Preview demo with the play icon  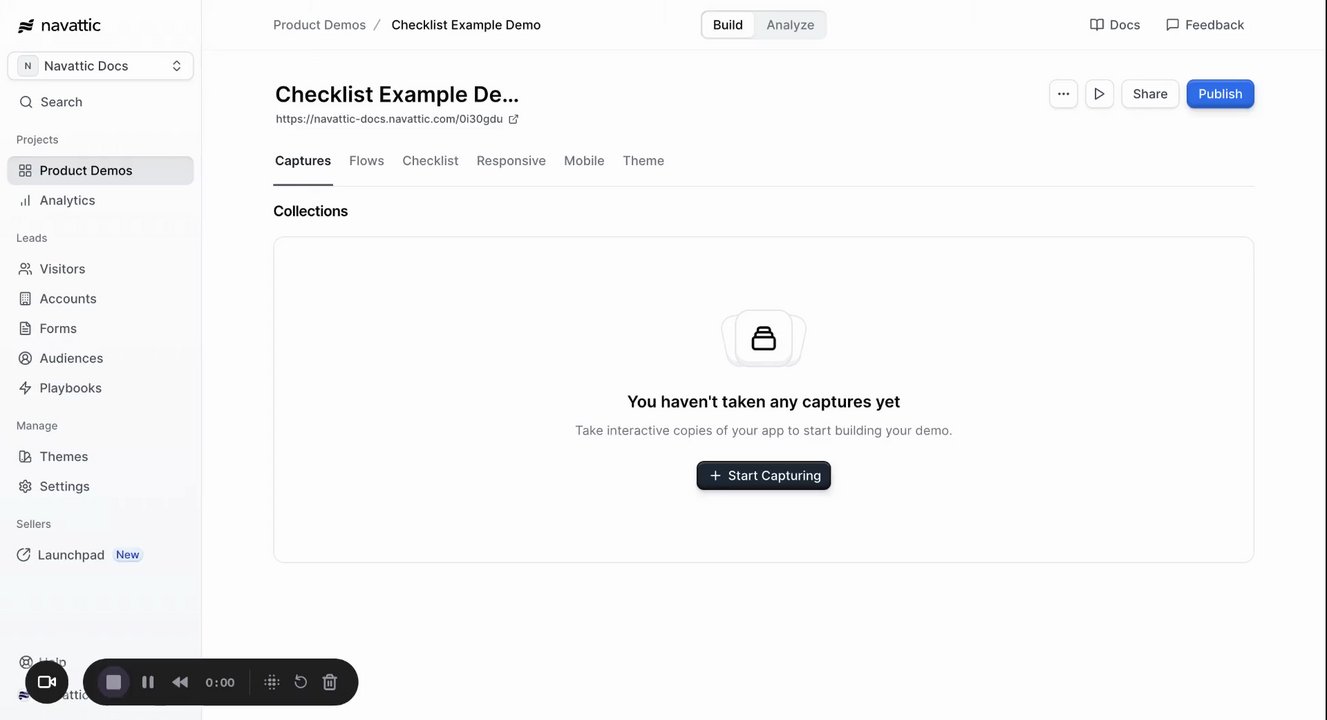click(x=1099, y=94)
